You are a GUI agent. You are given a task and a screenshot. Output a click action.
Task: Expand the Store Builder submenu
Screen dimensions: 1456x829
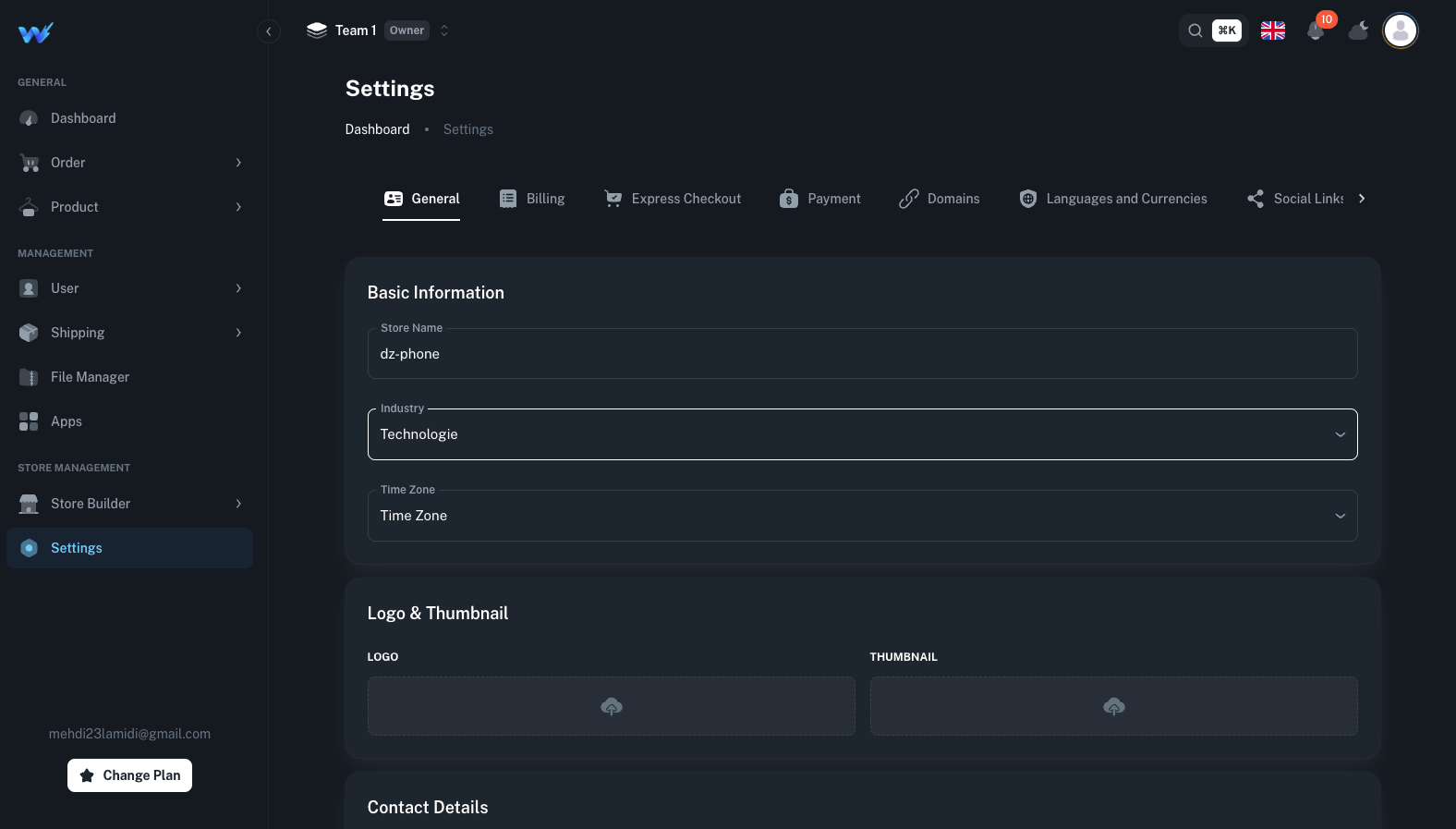(129, 504)
